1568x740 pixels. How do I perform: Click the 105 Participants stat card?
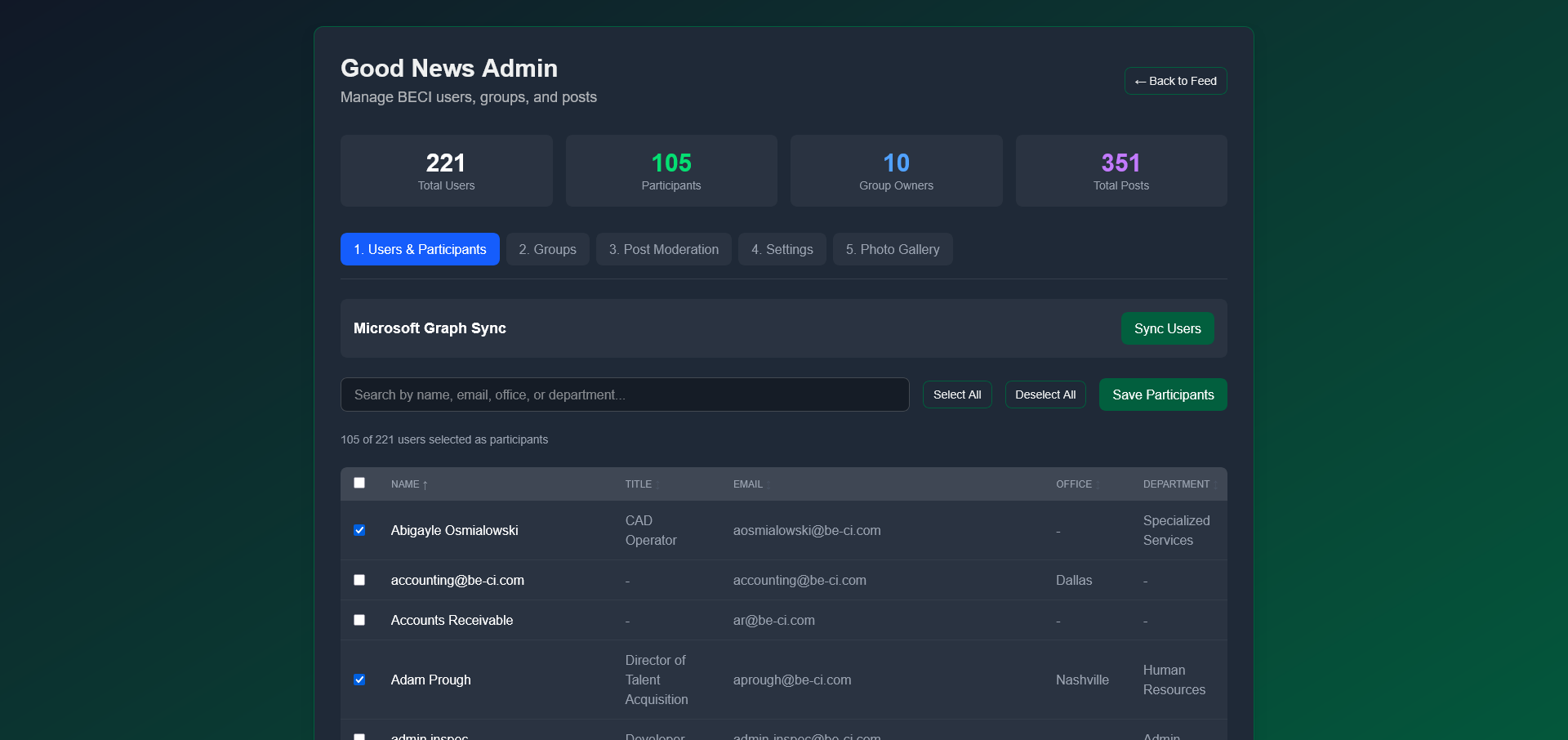click(671, 171)
